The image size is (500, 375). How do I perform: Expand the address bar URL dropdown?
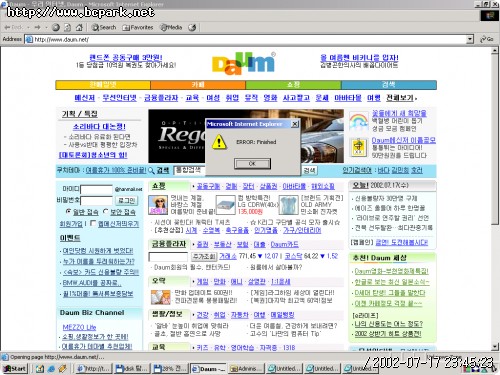pos(470,39)
